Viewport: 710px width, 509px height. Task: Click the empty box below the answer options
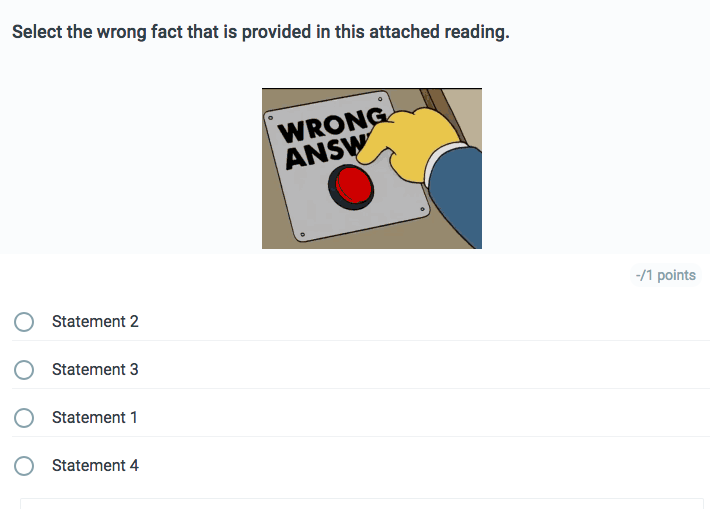tap(362, 503)
